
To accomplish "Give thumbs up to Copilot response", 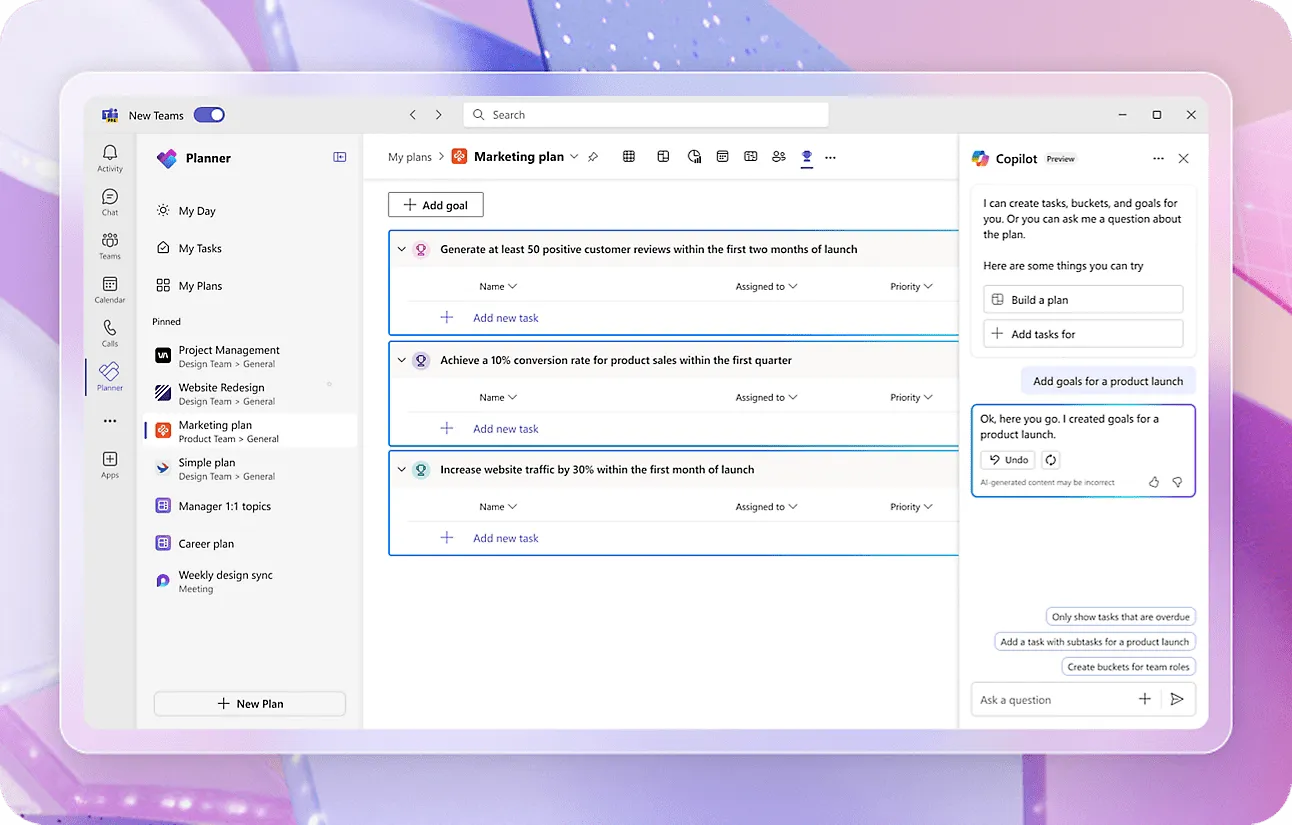I will (x=1154, y=482).
